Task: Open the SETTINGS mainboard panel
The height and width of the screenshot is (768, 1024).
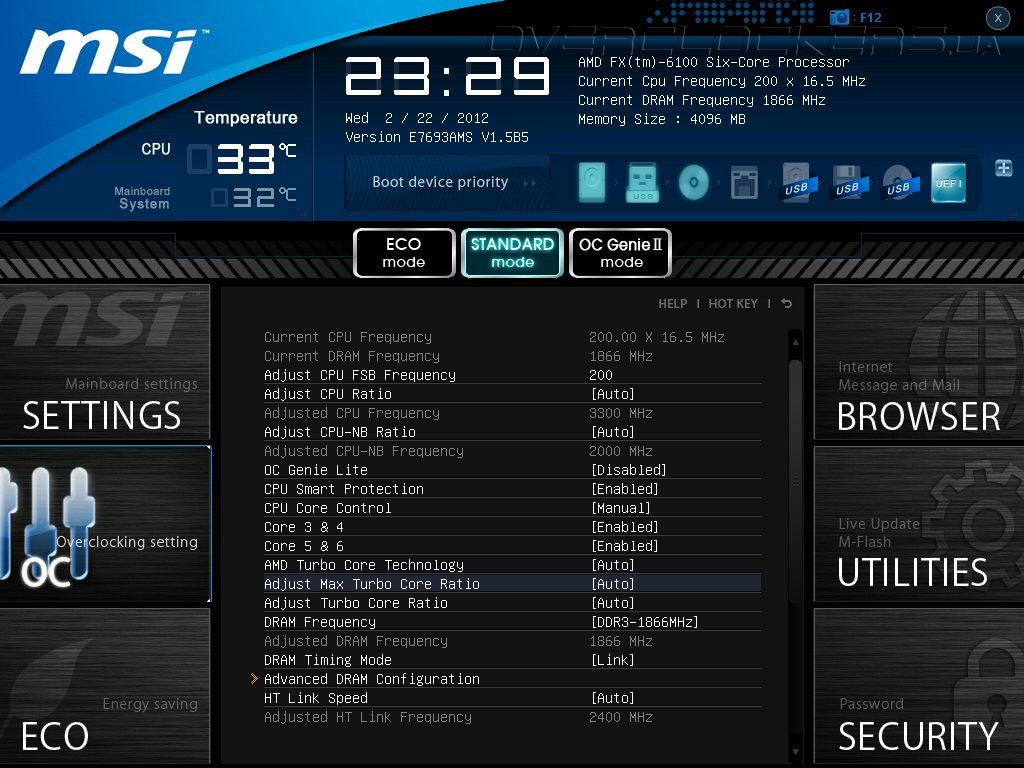Action: coord(104,362)
